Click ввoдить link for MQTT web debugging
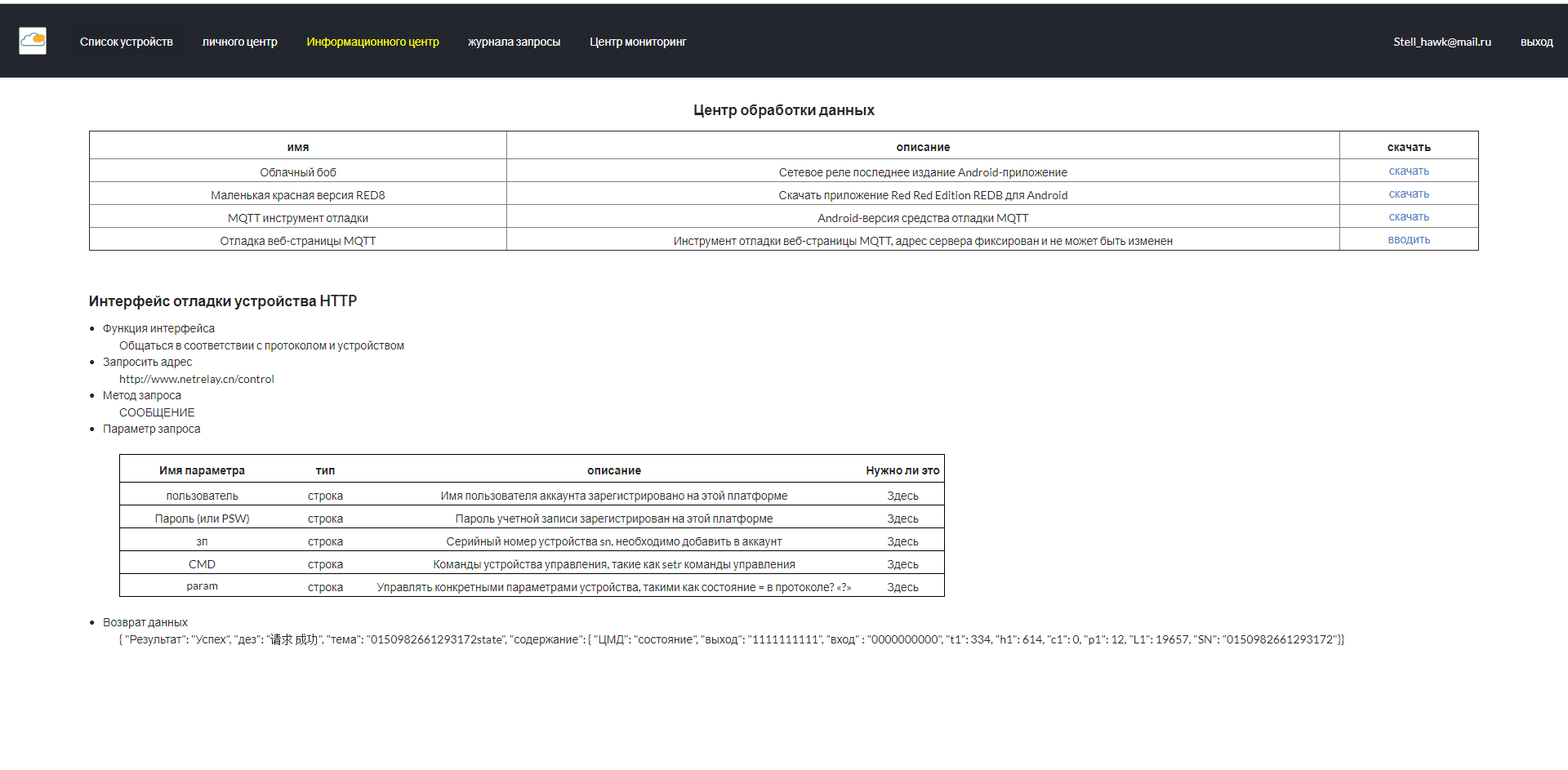The width and height of the screenshot is (1568, 770). pyautogui.click(x=1409, y=240)
